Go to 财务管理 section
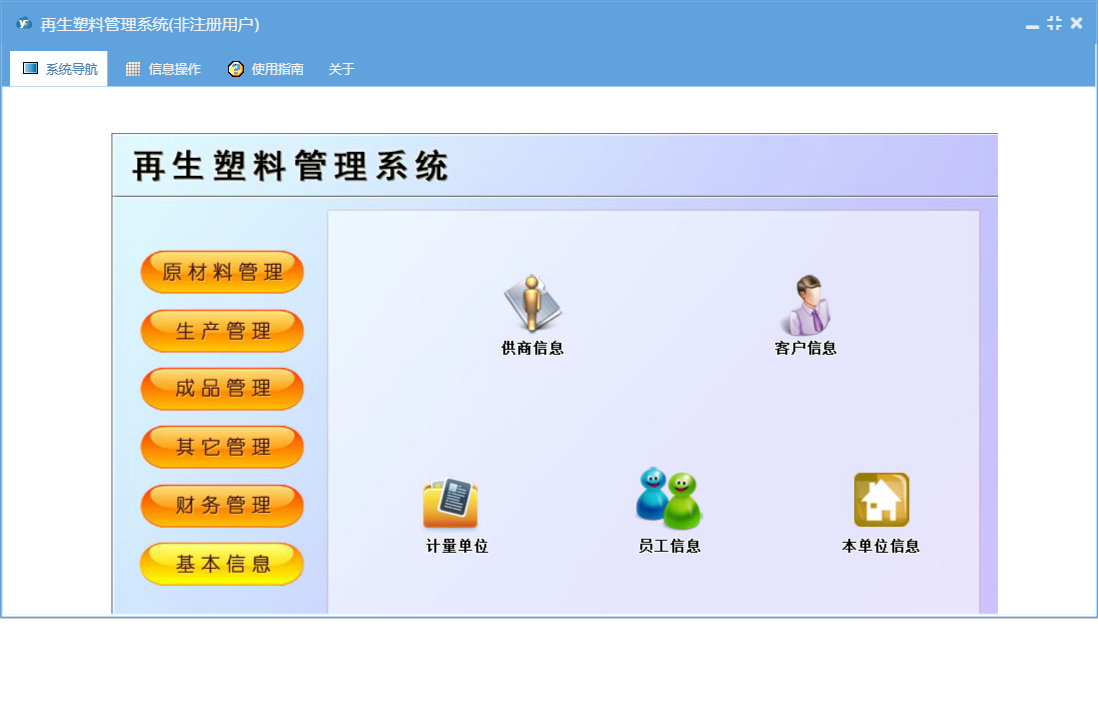Image resolution: width=1098 pixels, height=728 pixels. (222, 505)
